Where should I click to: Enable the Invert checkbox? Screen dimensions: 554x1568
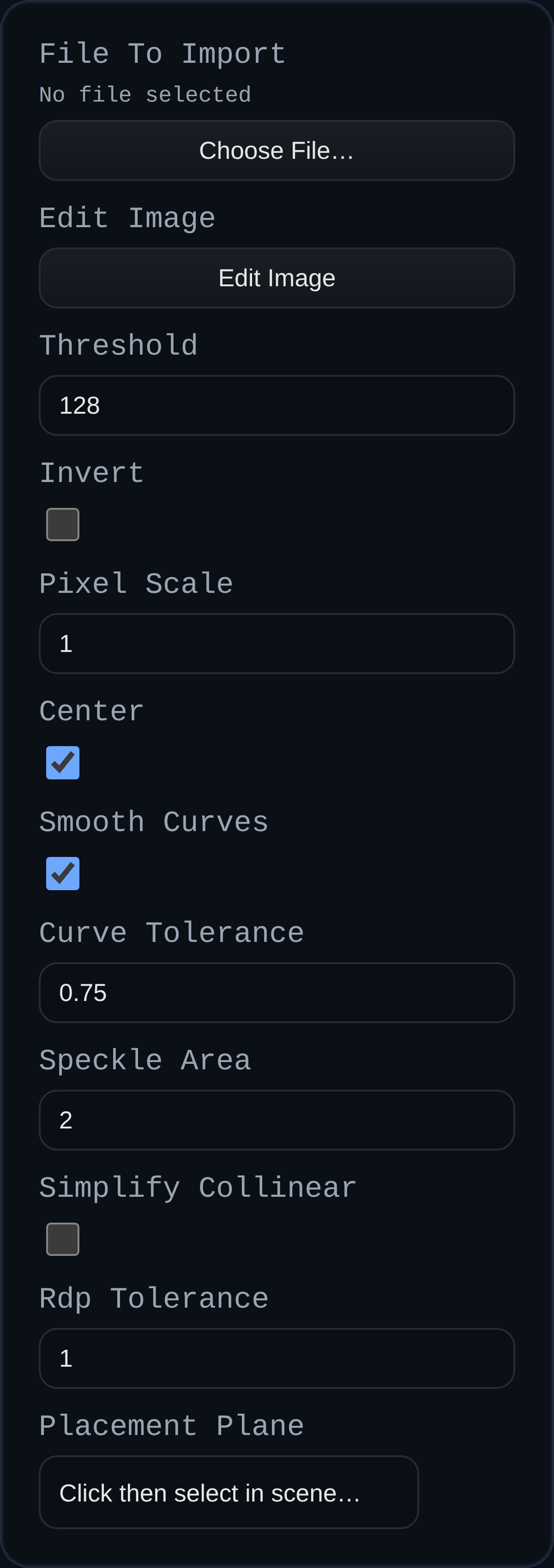[x=63, y=524]
